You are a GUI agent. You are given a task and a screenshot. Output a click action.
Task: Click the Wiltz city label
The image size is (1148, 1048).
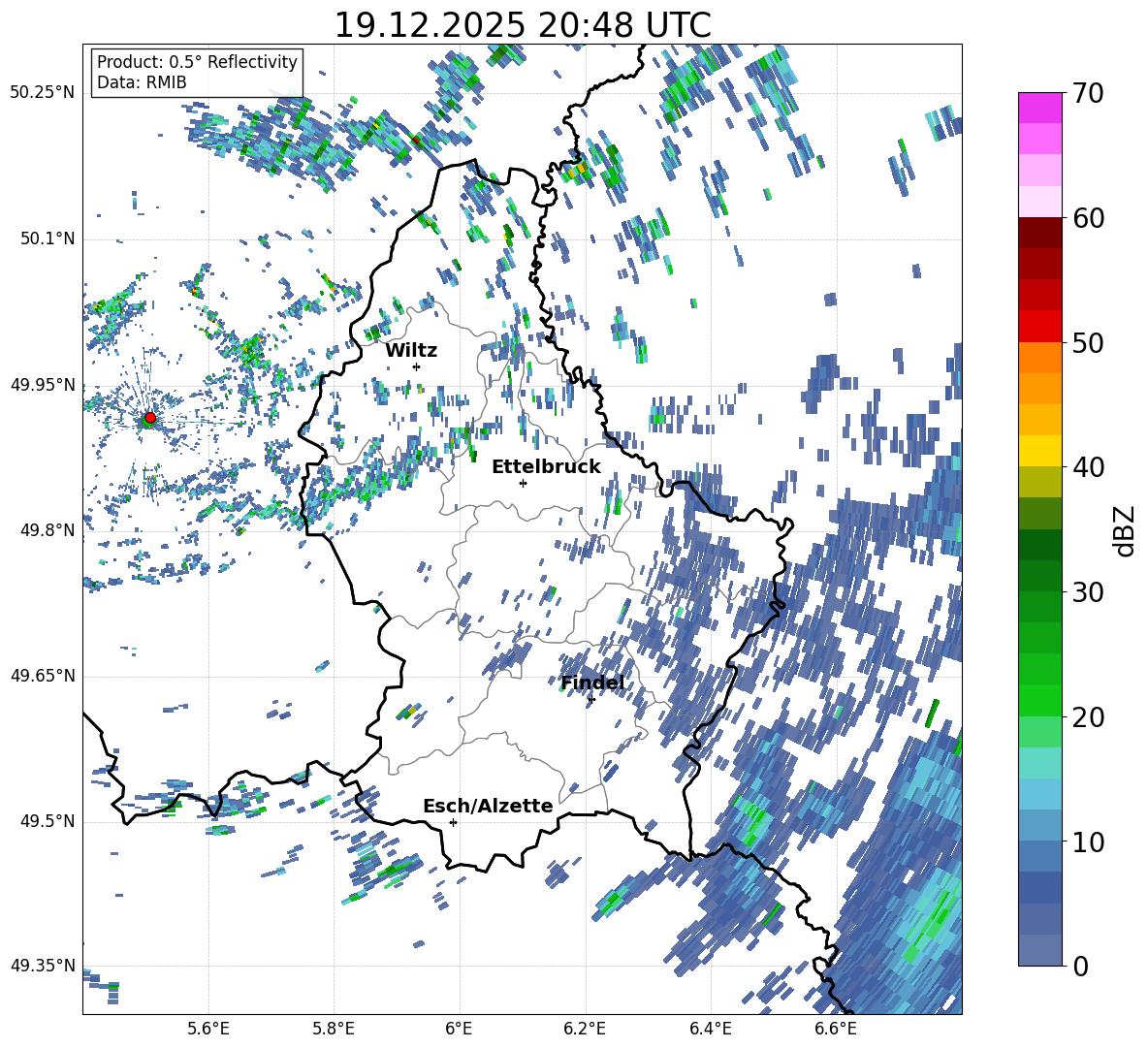point(411,350)
